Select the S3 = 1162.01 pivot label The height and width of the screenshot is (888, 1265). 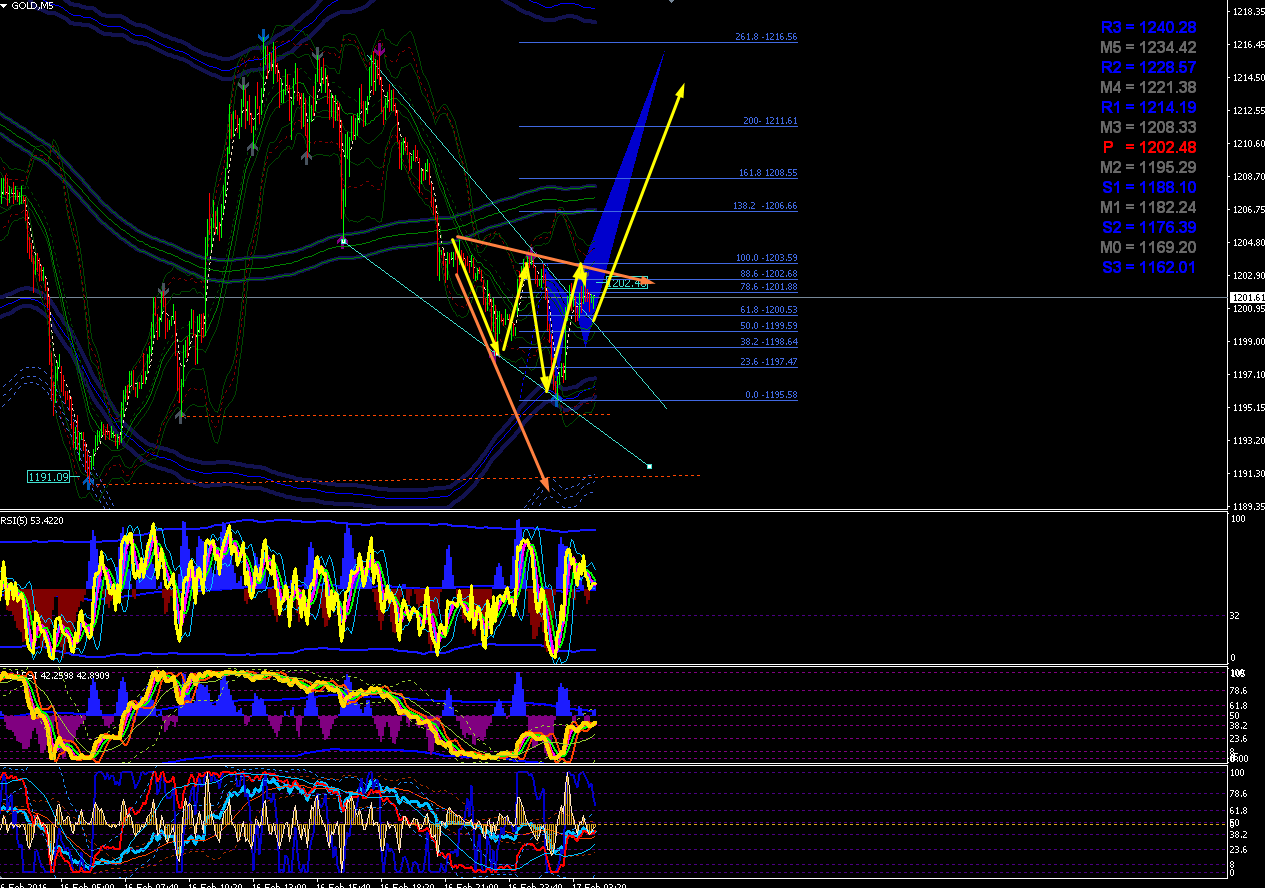point(1148,267)
